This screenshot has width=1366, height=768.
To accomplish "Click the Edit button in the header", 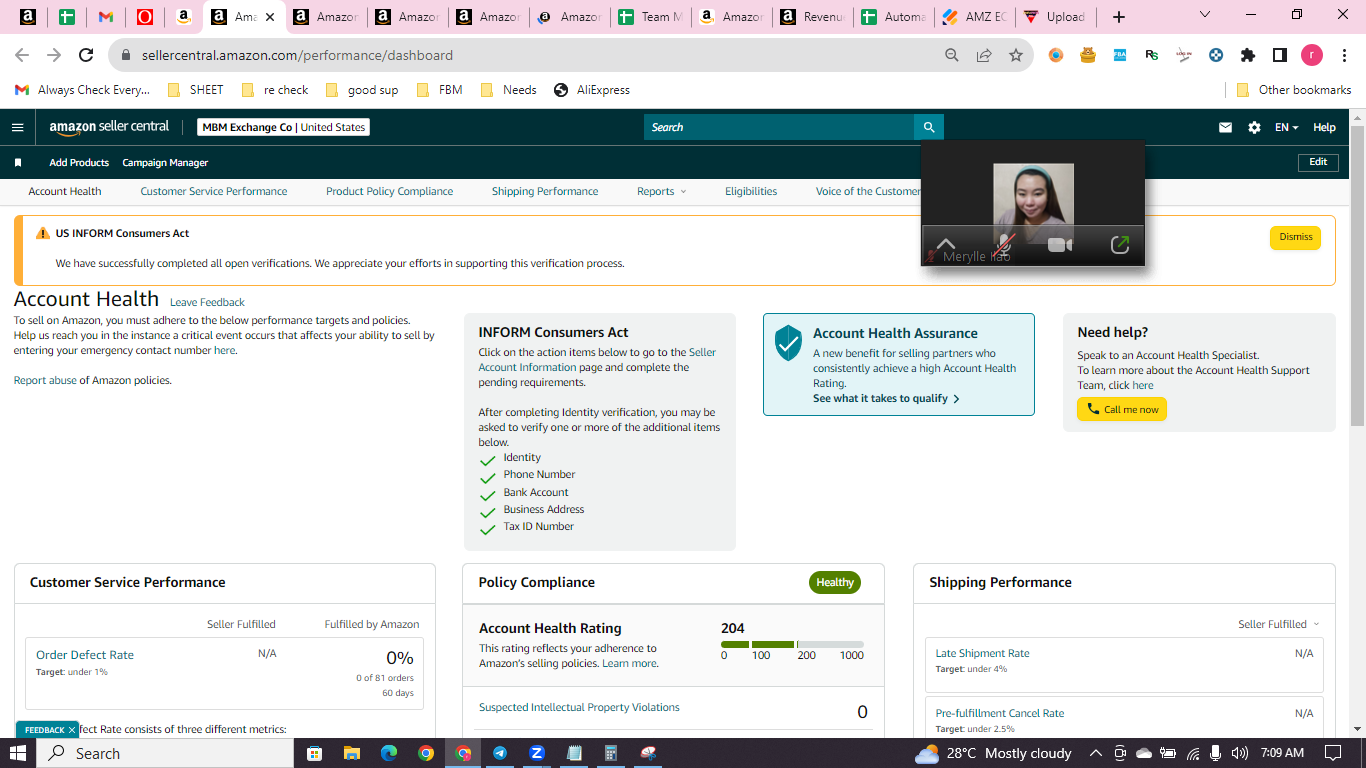I will 1318,162.
